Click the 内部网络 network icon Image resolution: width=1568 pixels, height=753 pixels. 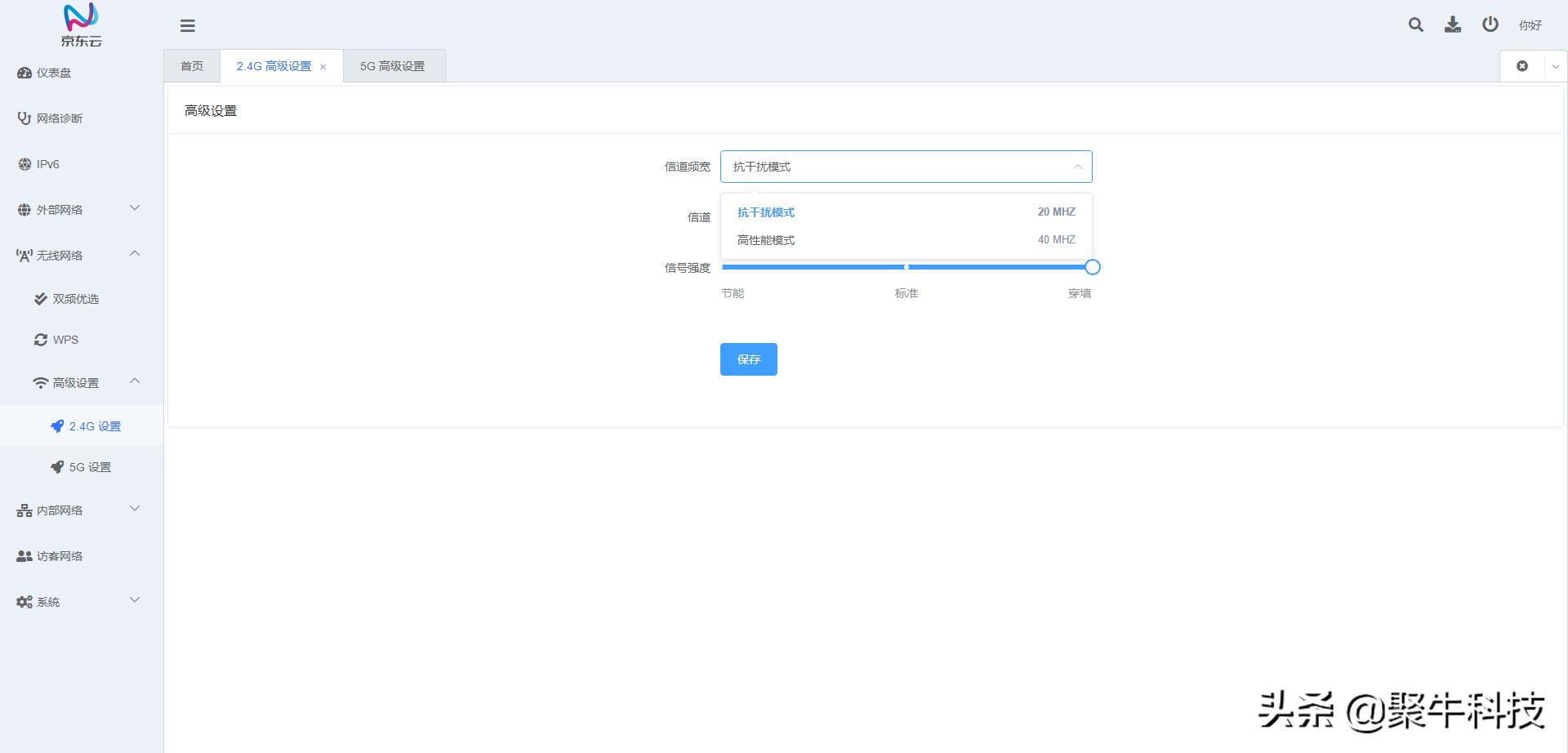point(24,510)
